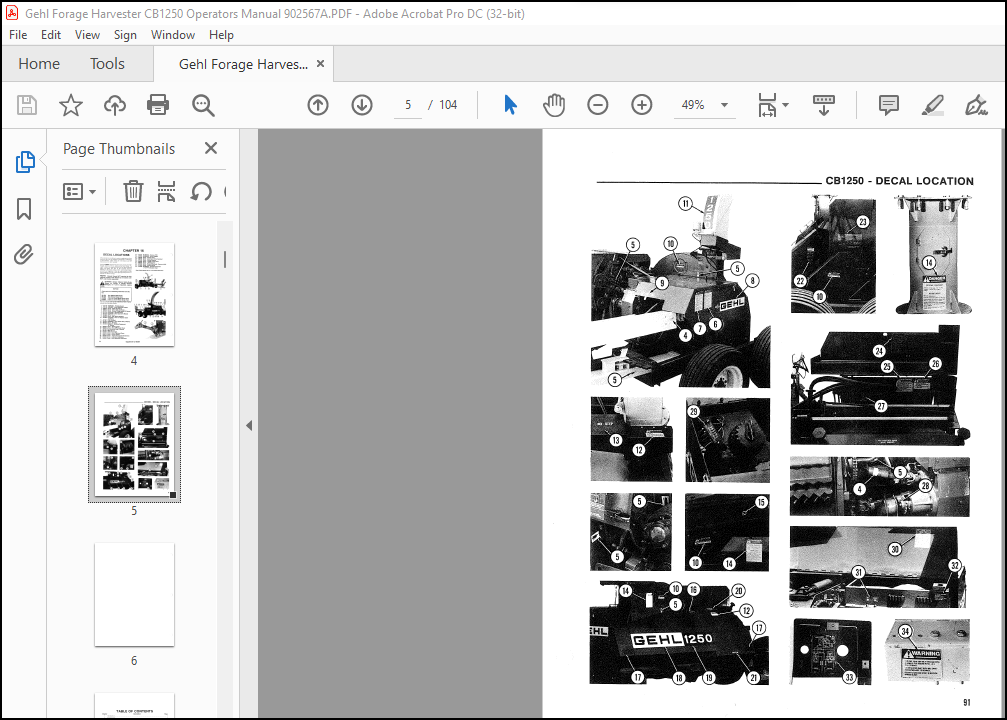
Task: Click the current page number field
Action: click(408, 105)
